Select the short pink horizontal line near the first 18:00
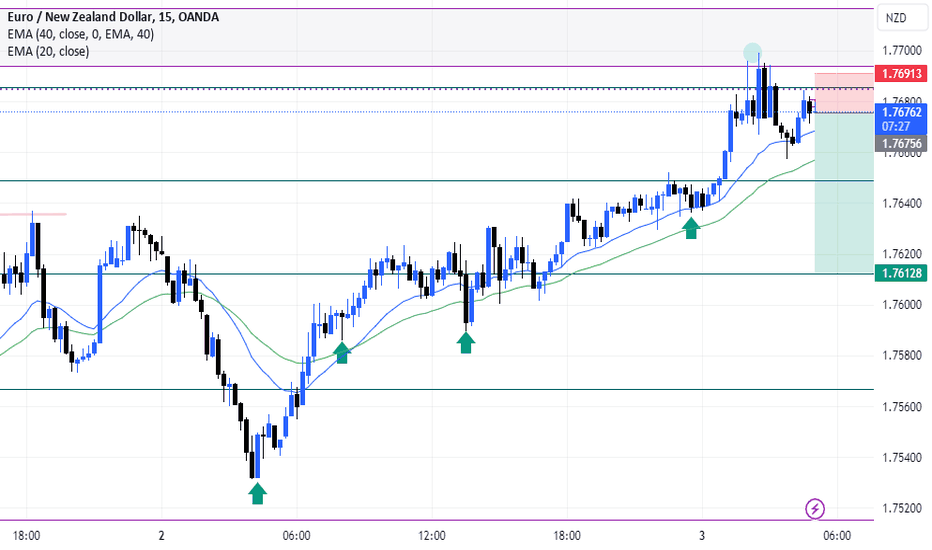This screenshot has height=550, width=932. [33, 214]
